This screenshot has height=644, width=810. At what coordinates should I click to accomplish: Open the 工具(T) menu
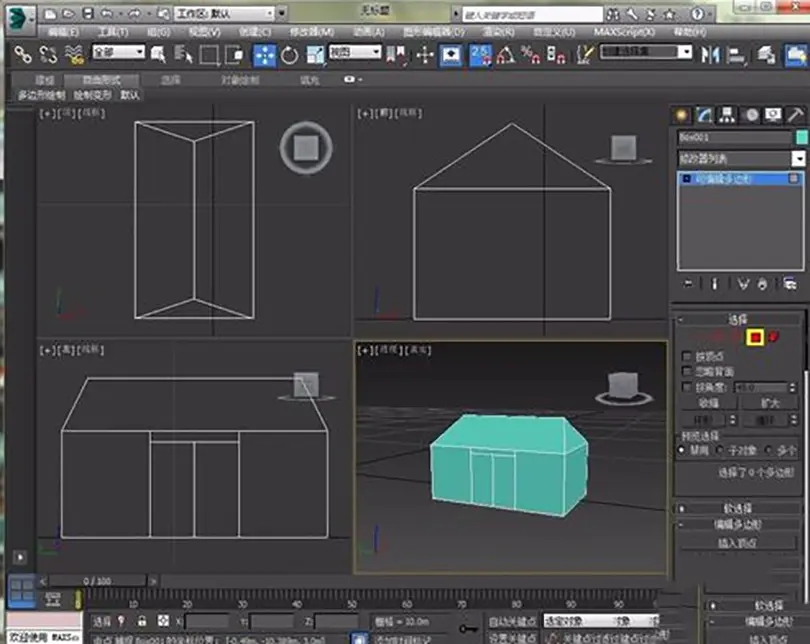[x=113, y=32]
